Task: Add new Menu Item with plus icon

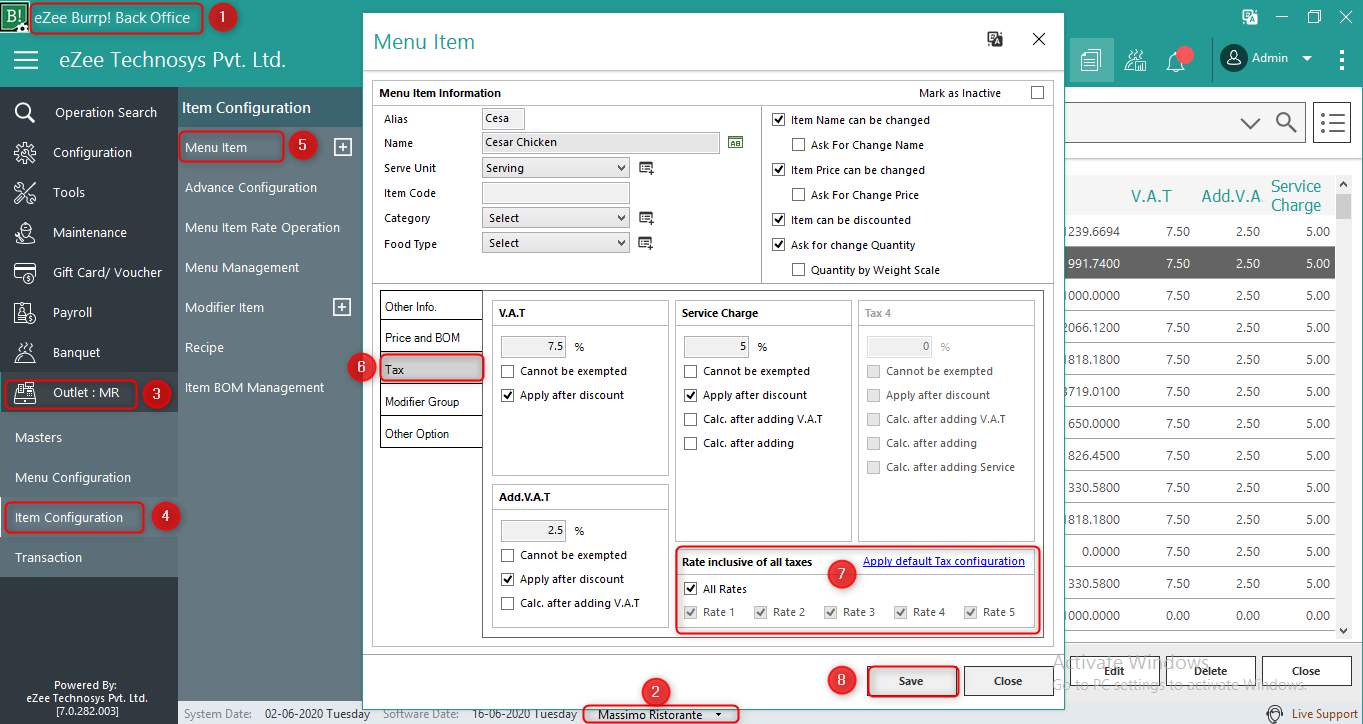Action: pyautogui.click(x=342, y=147)
